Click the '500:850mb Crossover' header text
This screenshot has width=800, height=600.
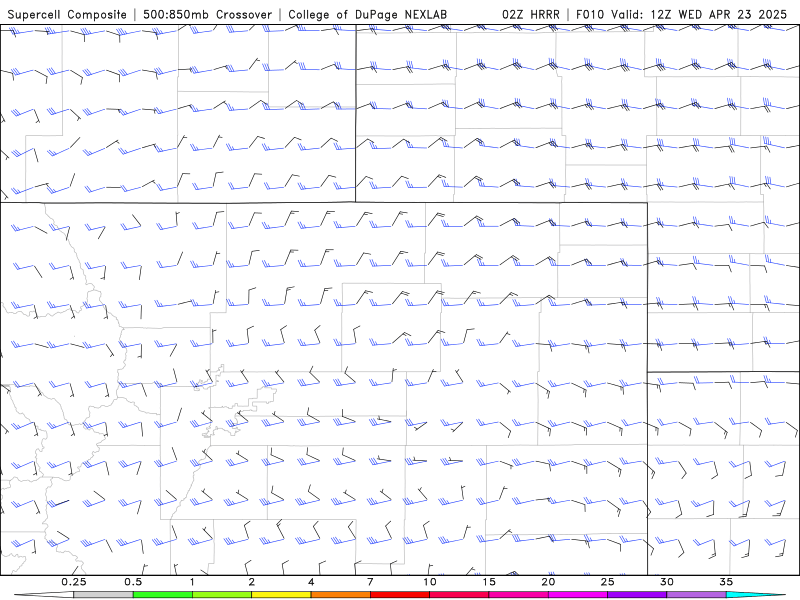[208, 14]
